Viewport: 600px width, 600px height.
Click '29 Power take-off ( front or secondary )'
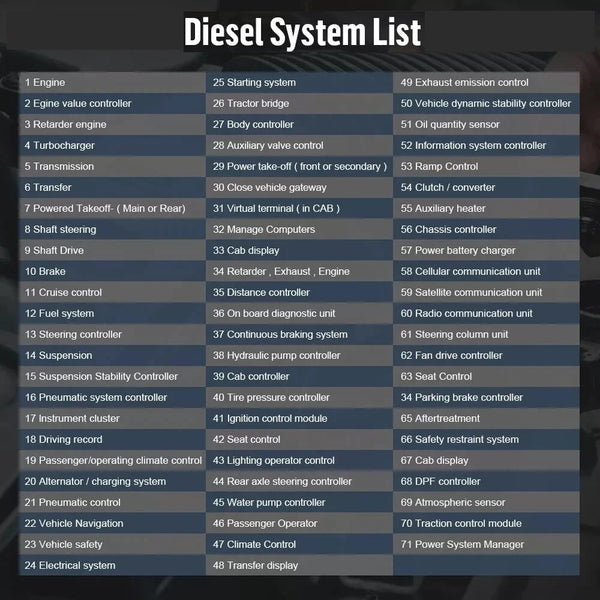(x=299, y=166)
